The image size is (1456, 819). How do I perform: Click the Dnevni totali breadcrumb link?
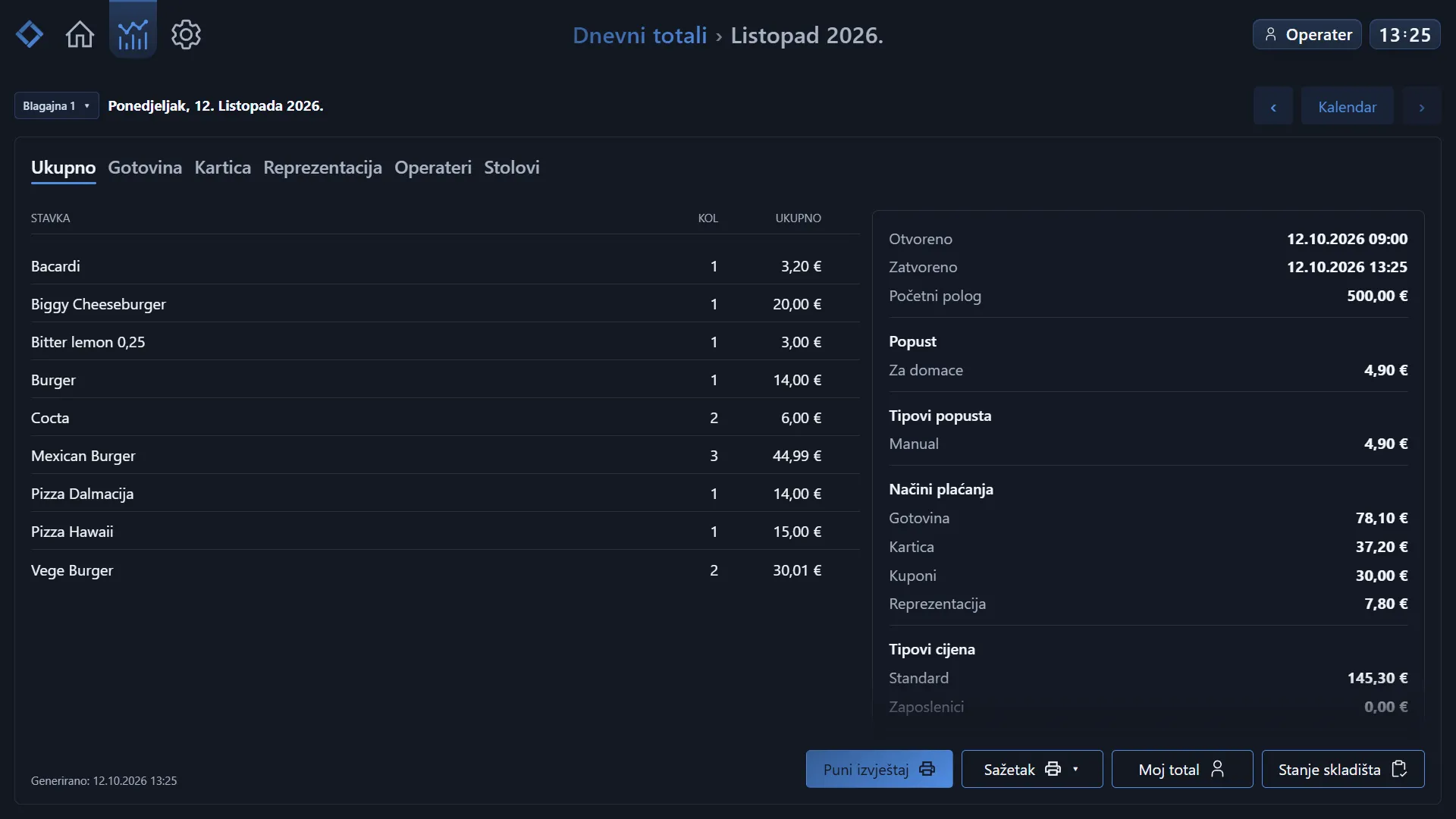pos(639,36)
